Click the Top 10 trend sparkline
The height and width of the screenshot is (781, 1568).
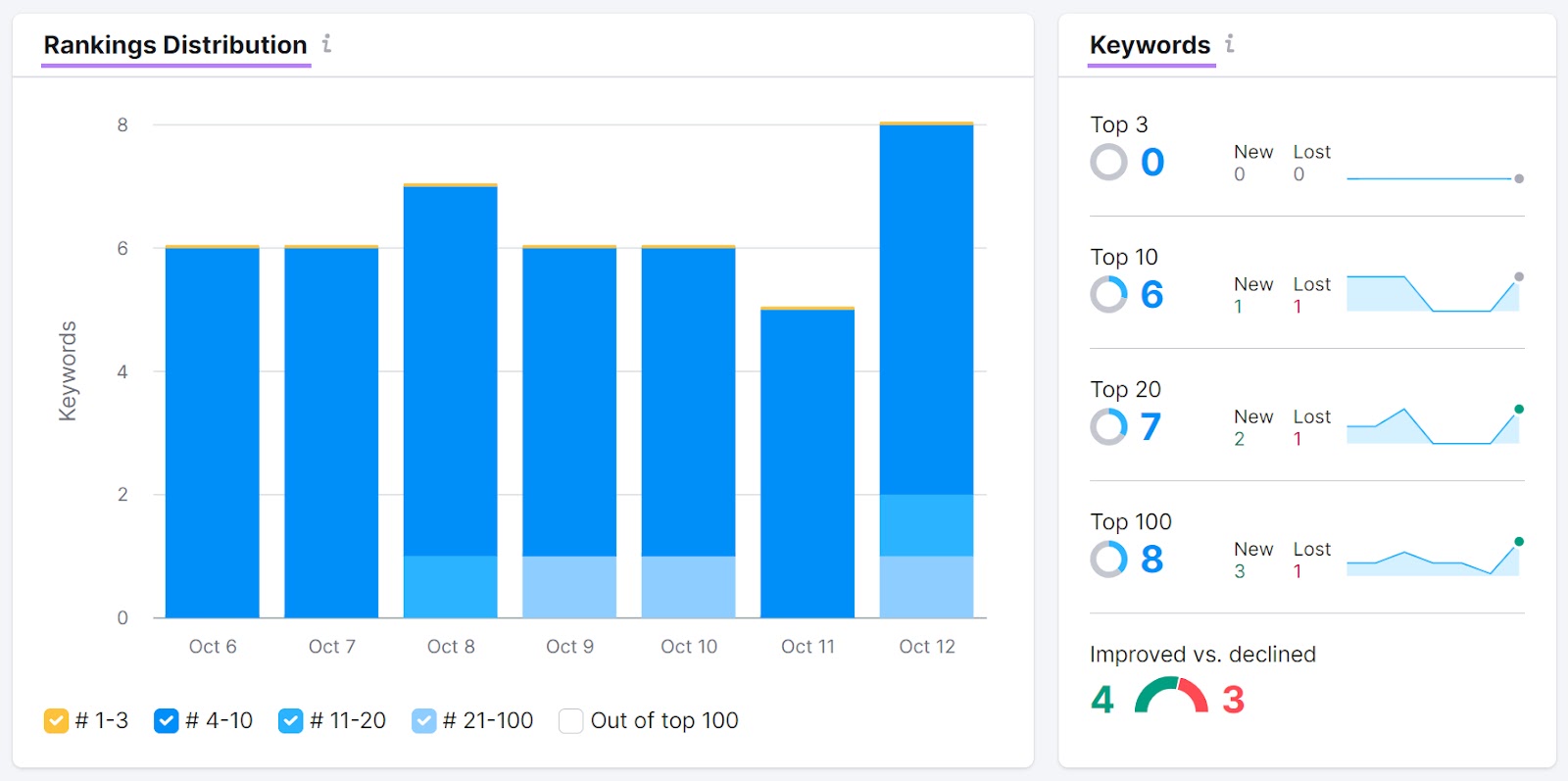point(1435,293)
